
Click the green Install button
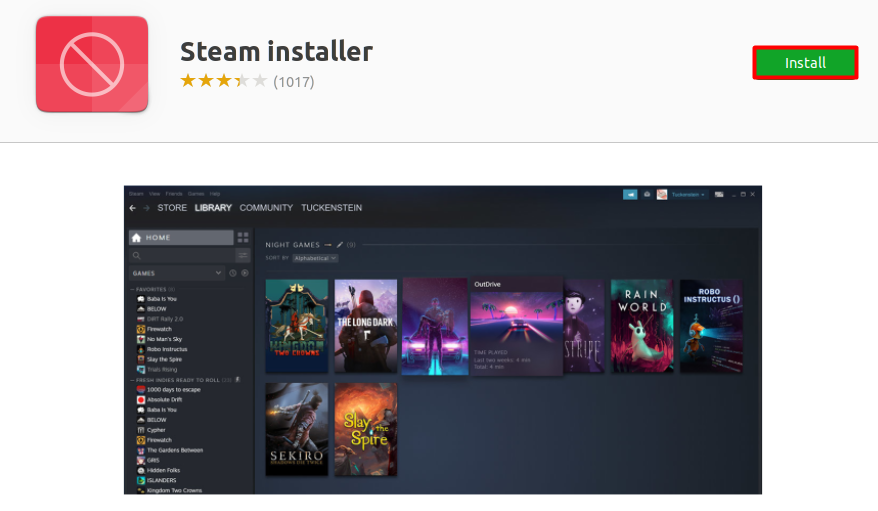(x=805, y=63)
